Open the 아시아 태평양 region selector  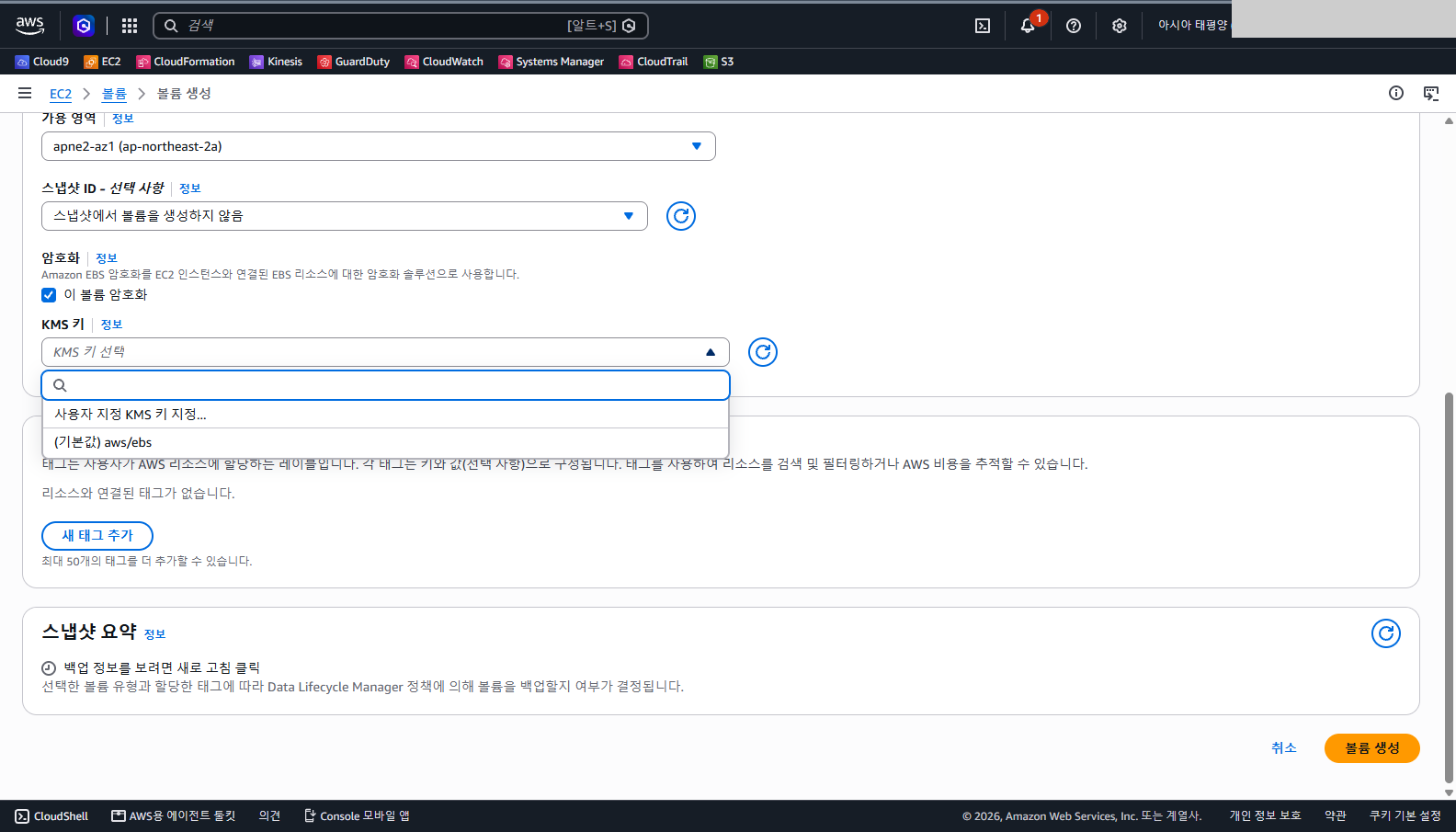click(x=1192, y=26)
